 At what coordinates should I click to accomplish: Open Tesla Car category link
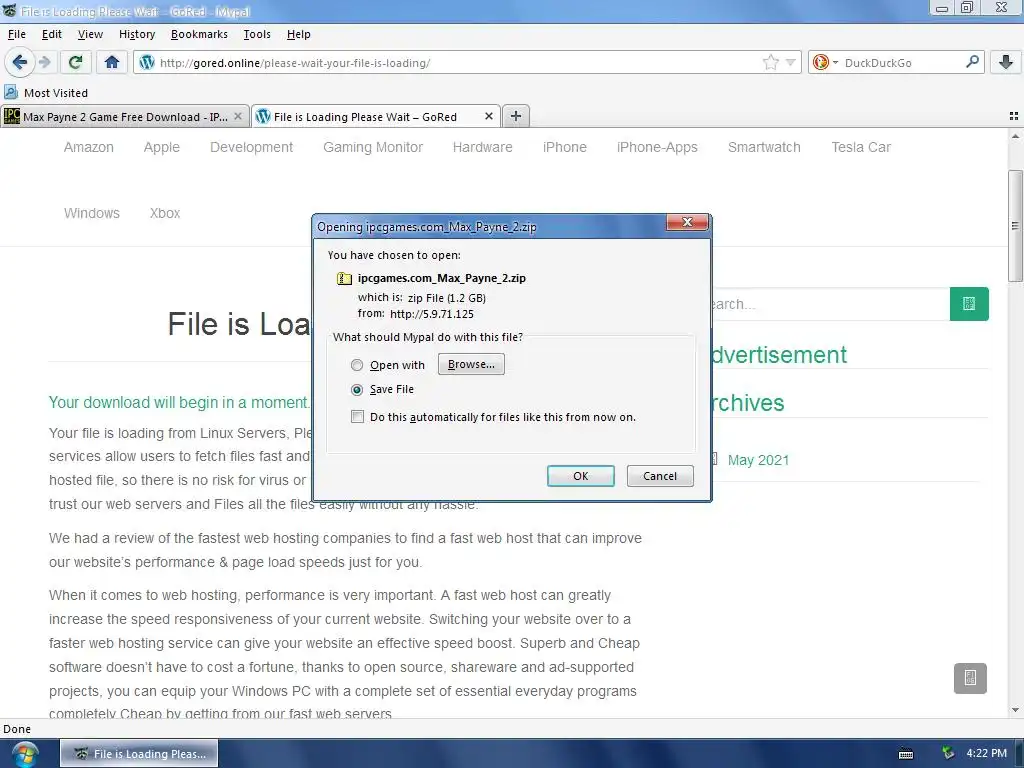[x=861, y=148]
